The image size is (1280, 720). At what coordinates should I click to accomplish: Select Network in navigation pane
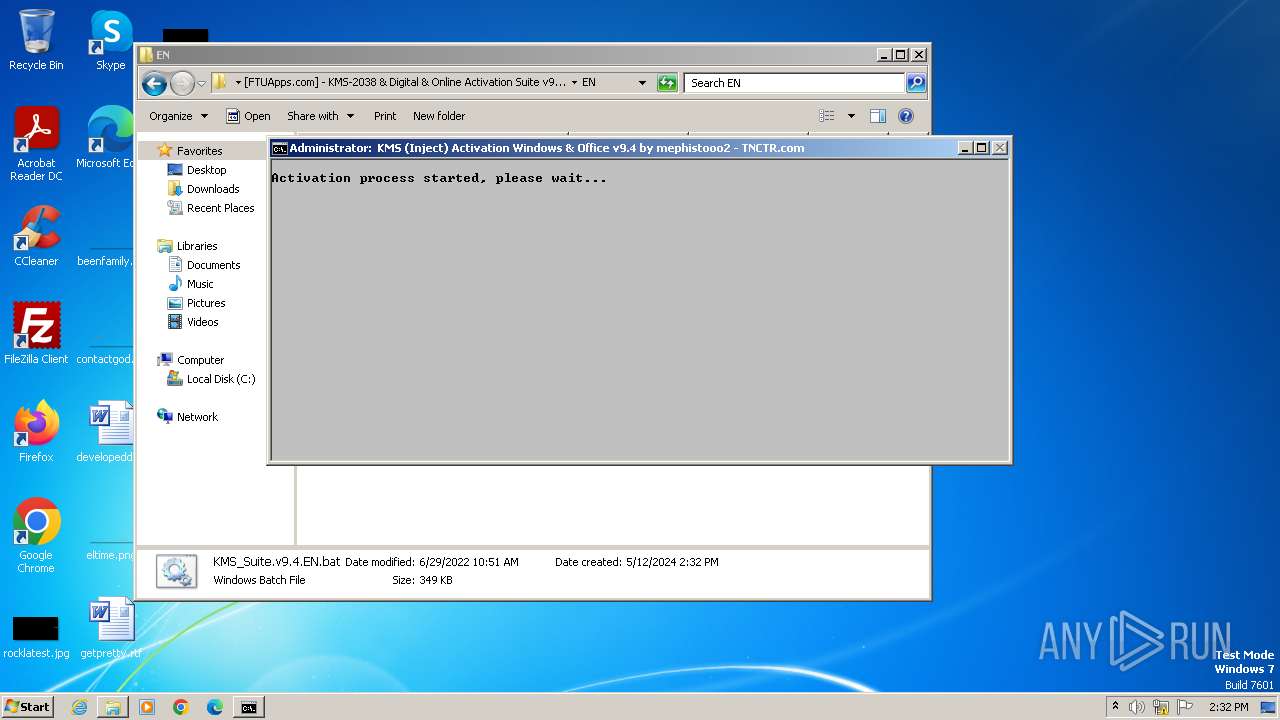click(x=197, y=417)
